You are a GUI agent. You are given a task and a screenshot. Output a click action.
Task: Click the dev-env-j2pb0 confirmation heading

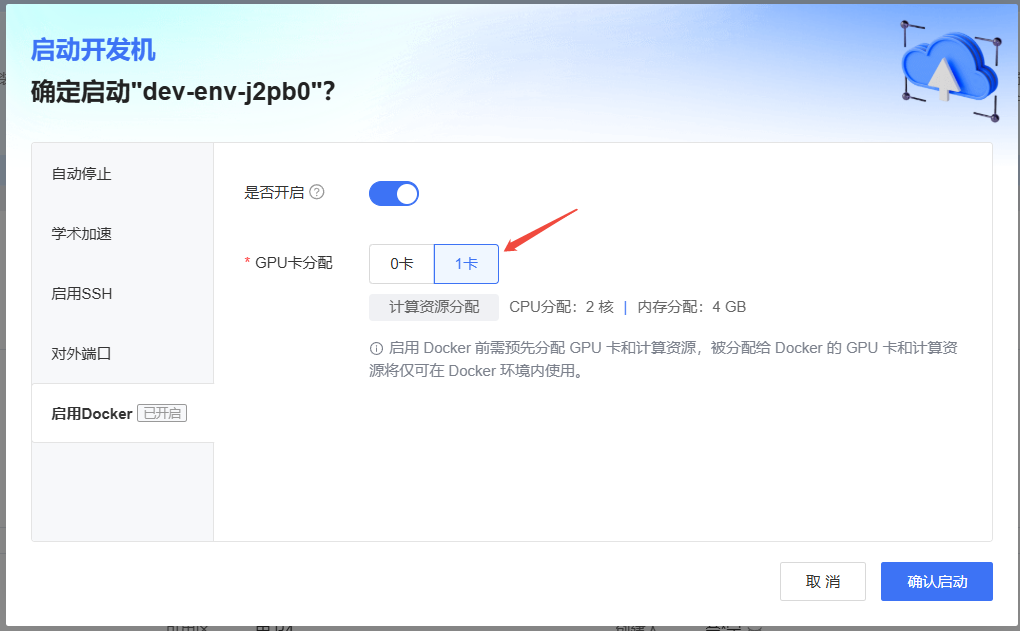point(183,92)
